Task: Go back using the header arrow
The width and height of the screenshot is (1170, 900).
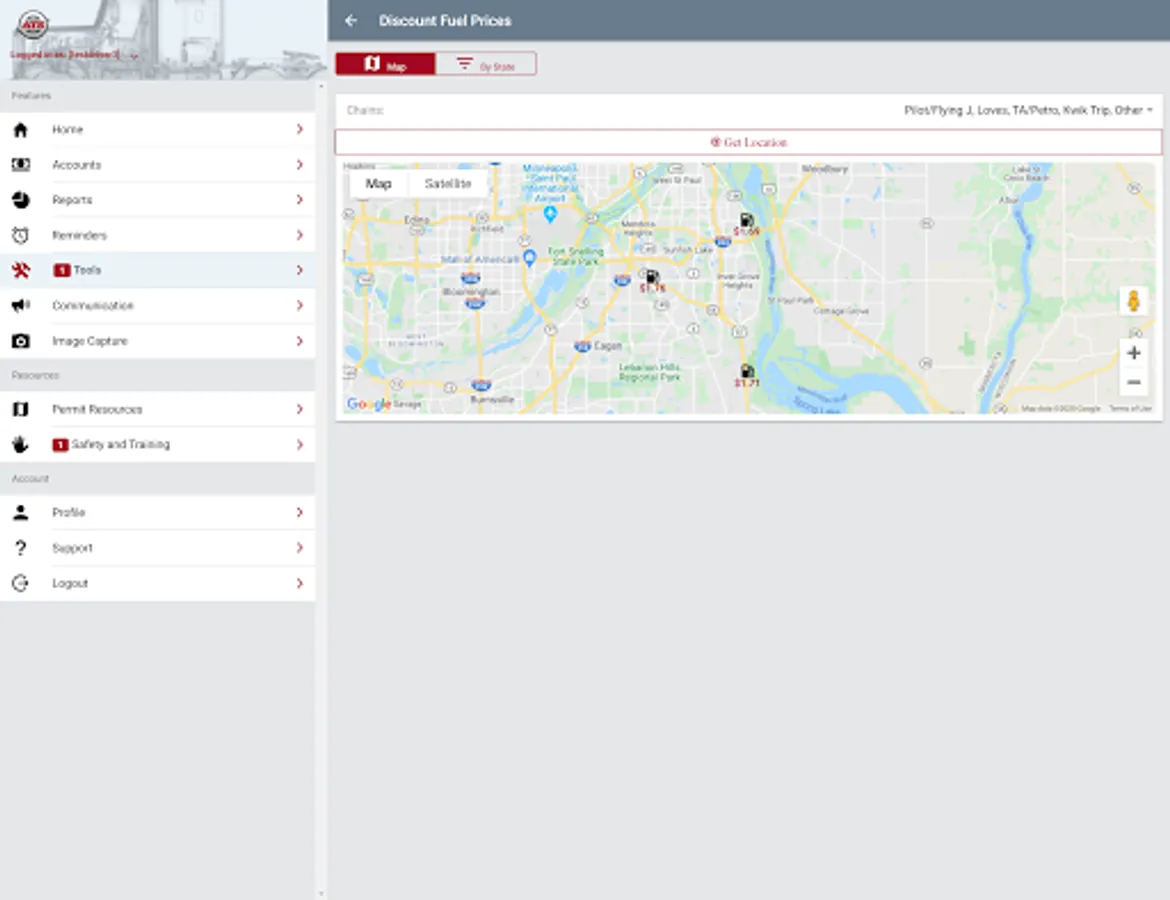Action: tap(351, 21)
